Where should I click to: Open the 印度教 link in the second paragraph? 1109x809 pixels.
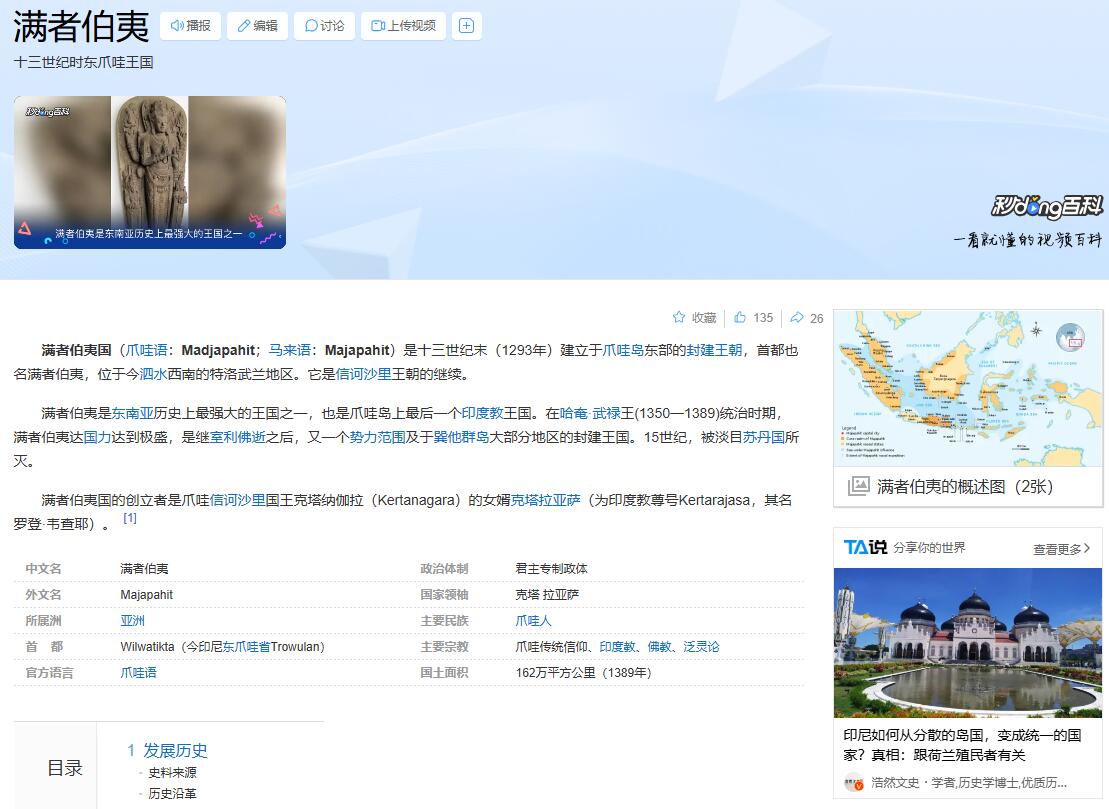pos(482,413)
